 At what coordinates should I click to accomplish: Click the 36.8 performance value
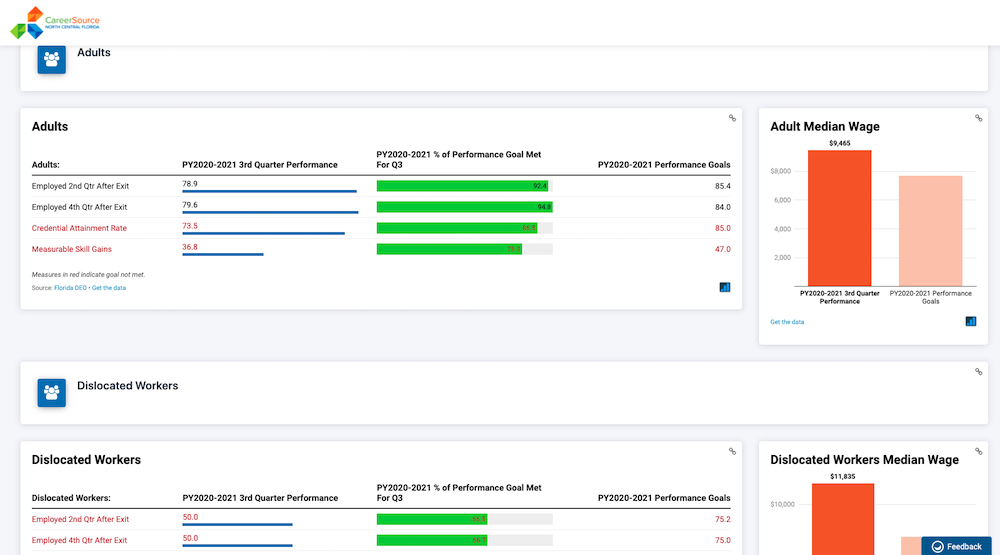190,247
